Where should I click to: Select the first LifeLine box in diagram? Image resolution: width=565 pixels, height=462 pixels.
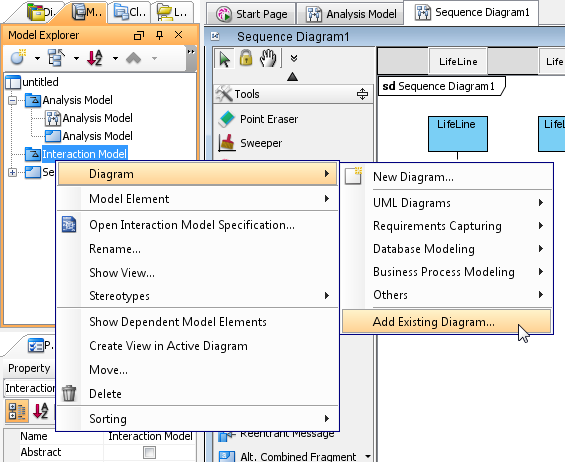[458, 134]
